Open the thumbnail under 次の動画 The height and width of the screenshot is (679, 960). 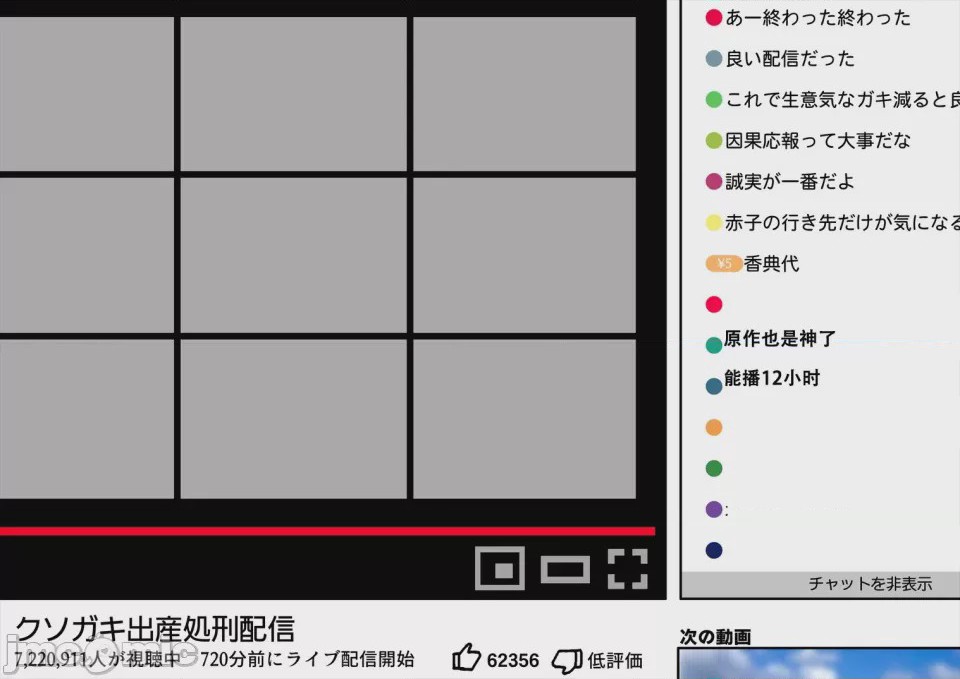point(819,664)
